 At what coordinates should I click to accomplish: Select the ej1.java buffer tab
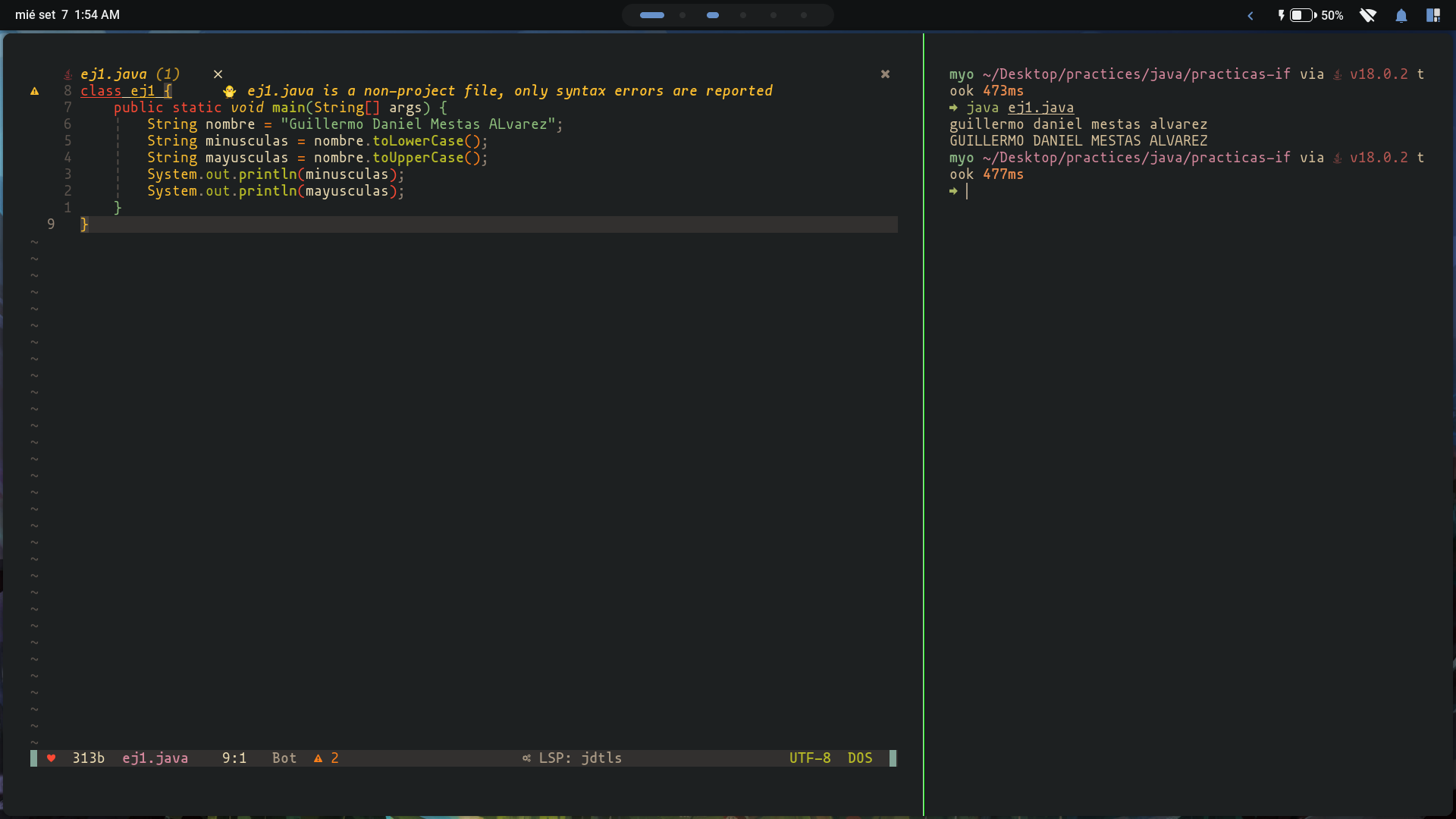(129, 74)
